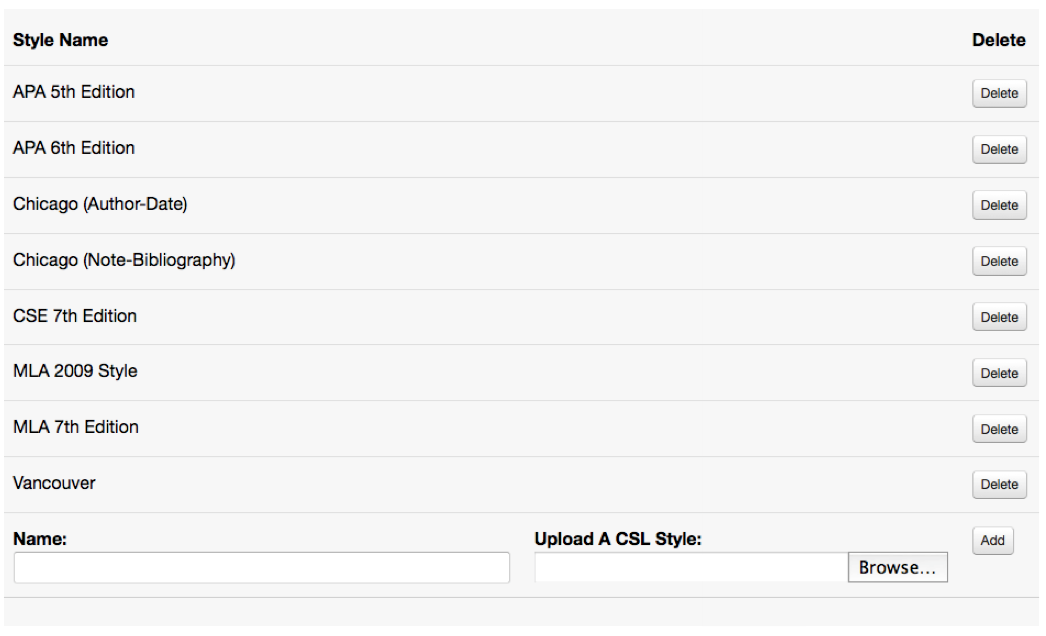Screen dimensions: 1046x636
Task: Delete the MLA 2009 Style entry
Action: pos(999,373)
